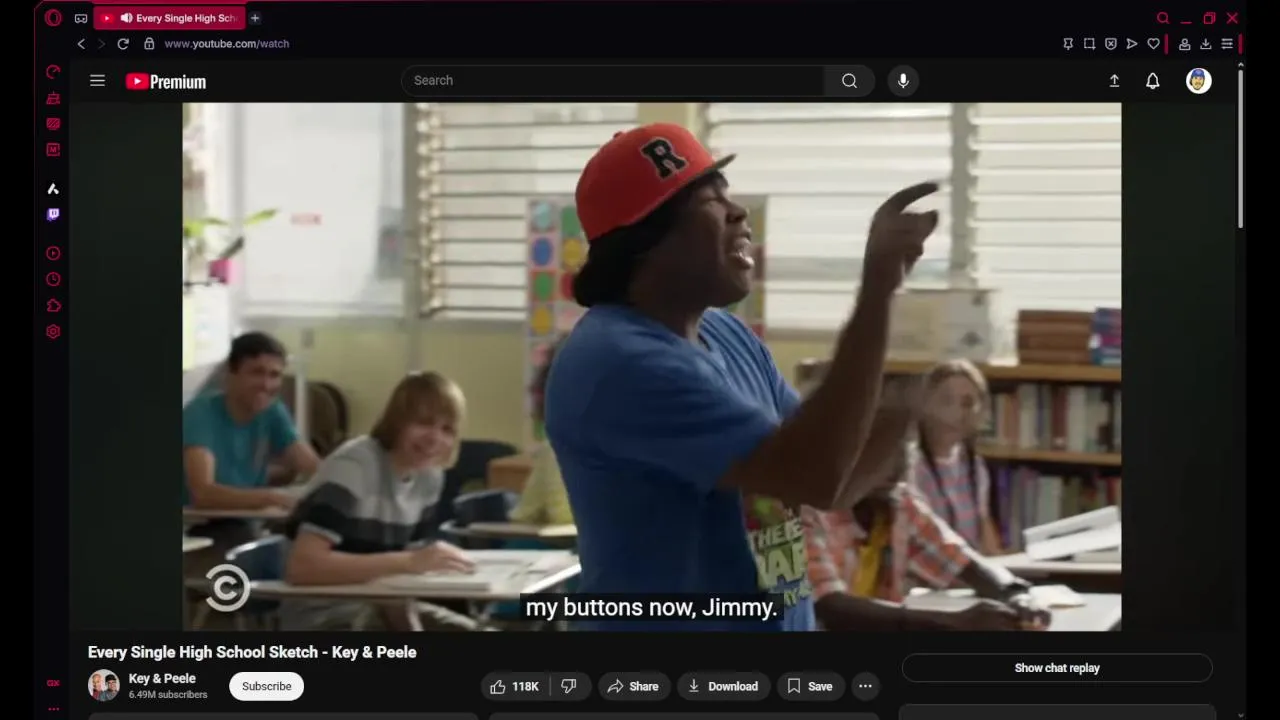The height and width of the screenshot is (720, 1280).
Task: Open the Player sidebar icon
Action: tap(53, 254)
